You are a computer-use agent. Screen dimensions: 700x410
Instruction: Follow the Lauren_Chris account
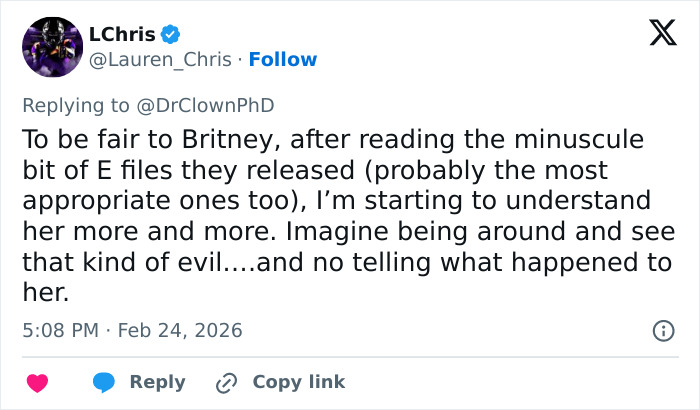[283, 59]
